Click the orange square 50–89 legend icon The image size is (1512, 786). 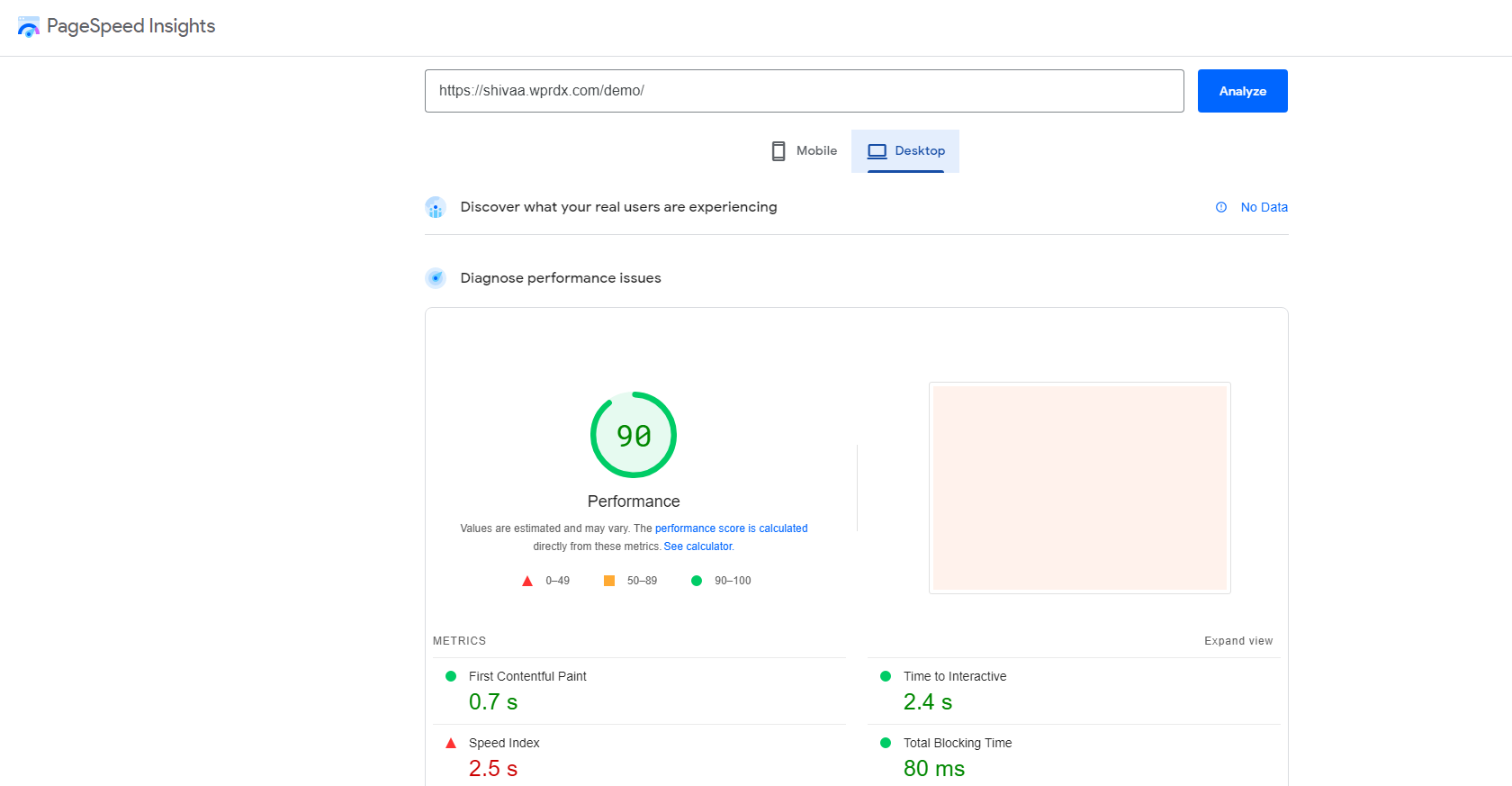(x=609, y=581)
